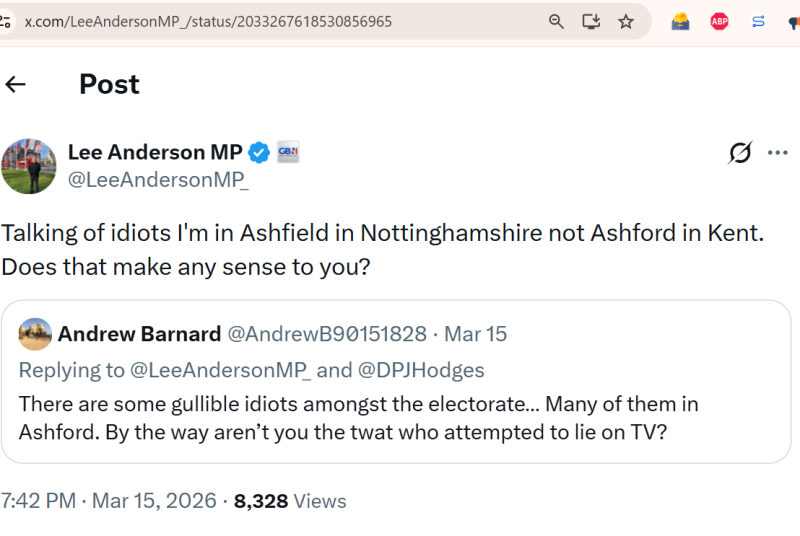This screenshot has height=536, width=800.
Task: Open the Grok explain-post icon
Action: click(x=740, y=153)
